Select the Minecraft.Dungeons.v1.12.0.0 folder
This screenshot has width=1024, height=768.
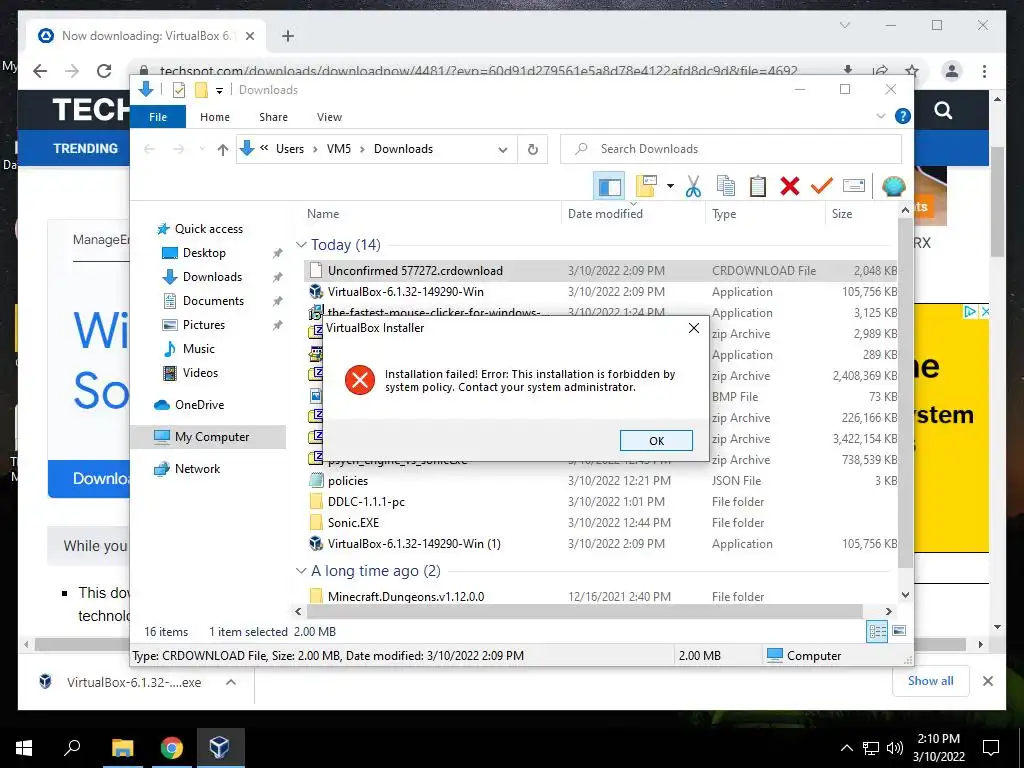601,596
